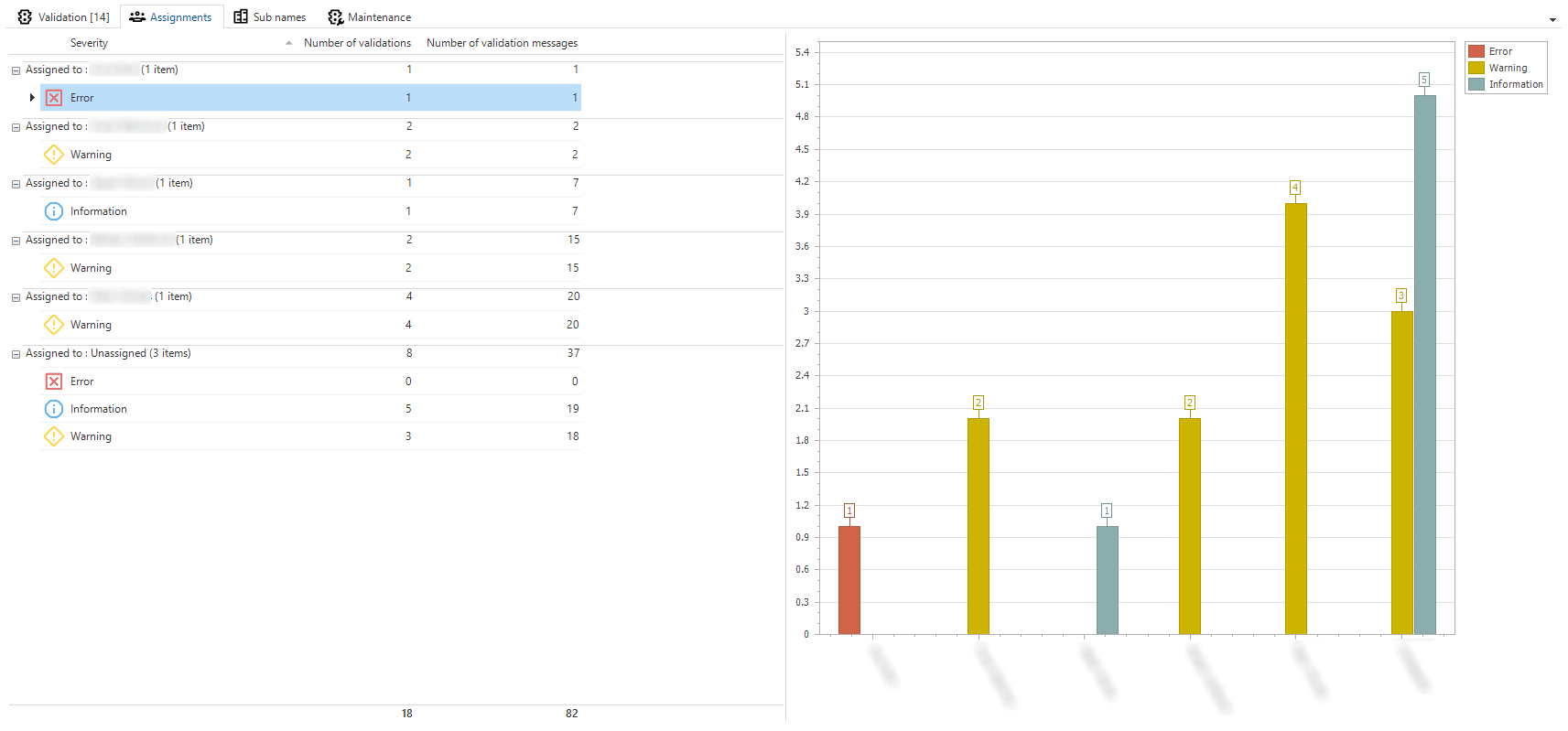Viewport: 1568px width, 731px height.
Task: Collapse the Assigned to group with 15 messages
Action: 16,241
